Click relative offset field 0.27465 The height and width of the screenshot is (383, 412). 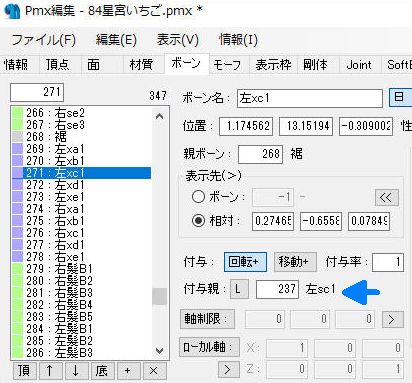[x=273, y=221]
